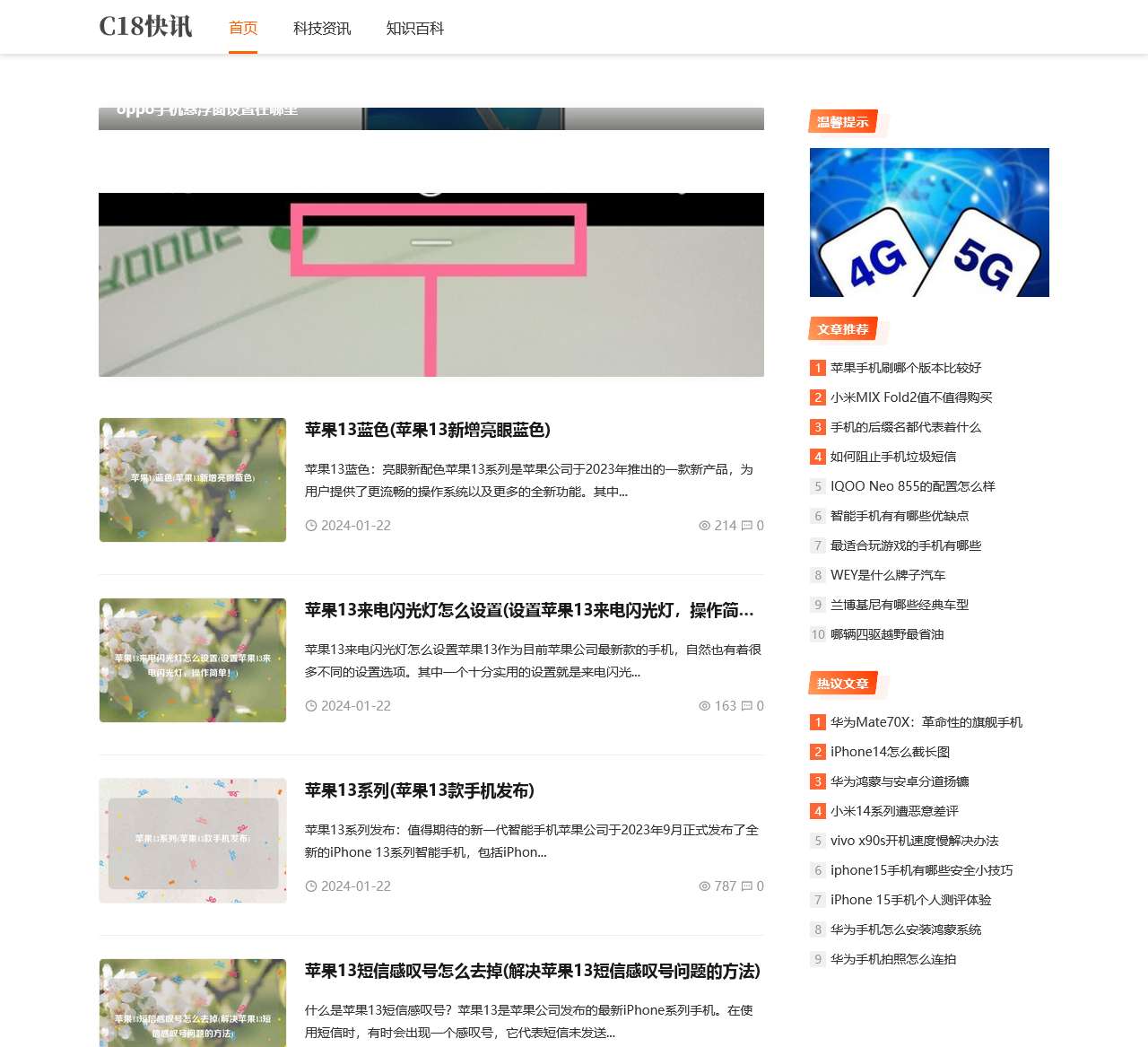Open recommended article 手机的后缀名都代表着什么
The image size is (1148, 1047).
pos(906,427)
